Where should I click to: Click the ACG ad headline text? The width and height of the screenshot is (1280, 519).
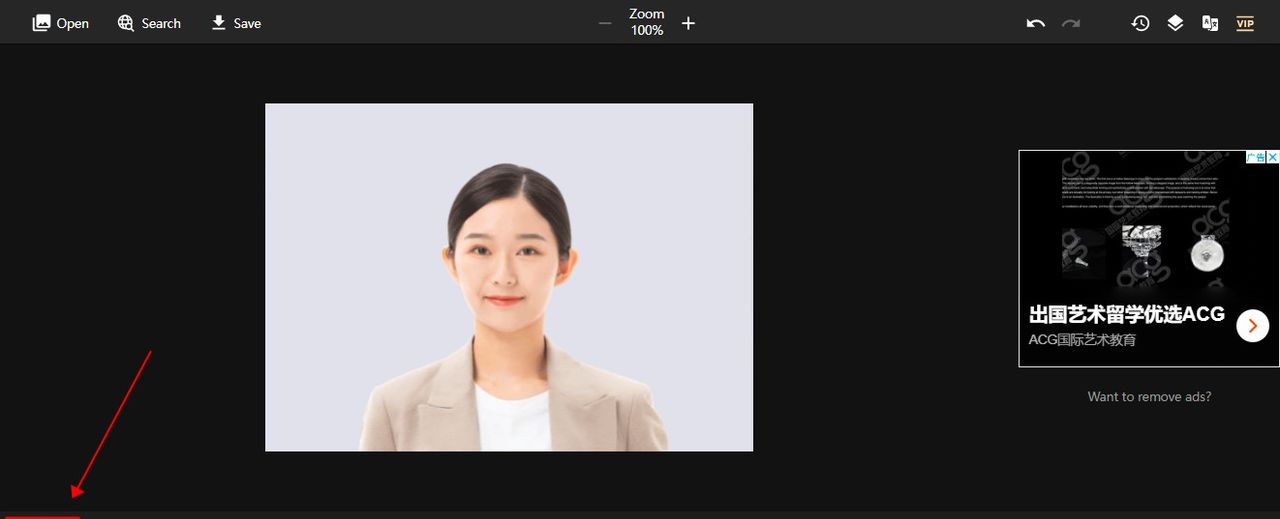pyautogui.click(x=1126, y=314)
